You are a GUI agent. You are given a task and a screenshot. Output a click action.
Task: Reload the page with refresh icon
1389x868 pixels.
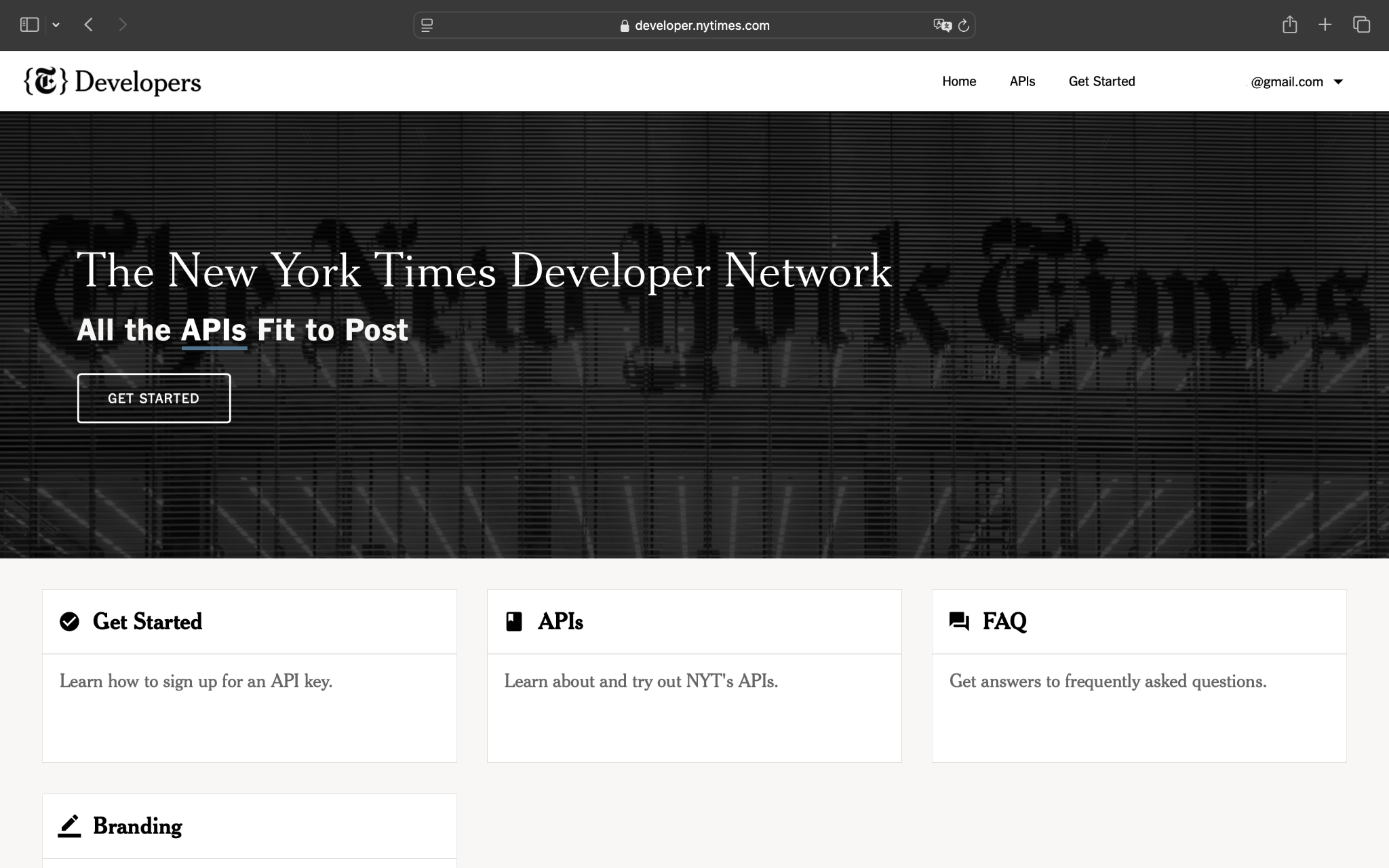point(963,25)
